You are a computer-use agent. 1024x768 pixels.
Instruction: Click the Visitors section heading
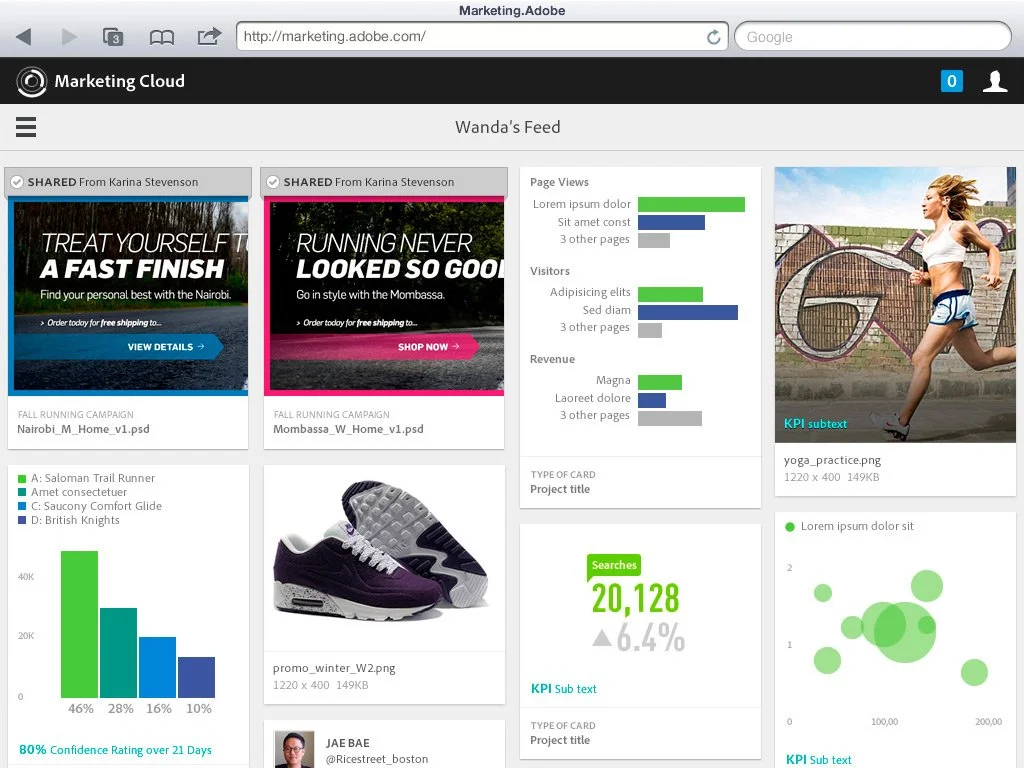pos(550,271)
